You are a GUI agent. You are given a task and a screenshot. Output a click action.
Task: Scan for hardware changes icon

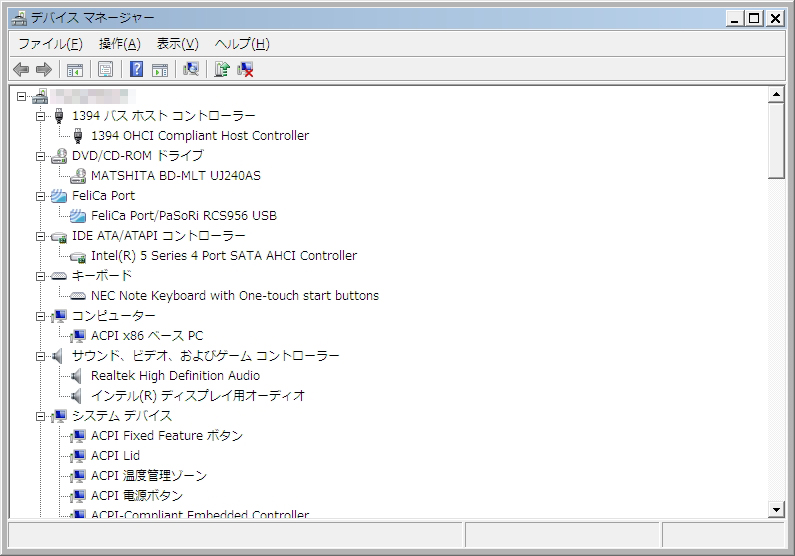pos(191,69)
